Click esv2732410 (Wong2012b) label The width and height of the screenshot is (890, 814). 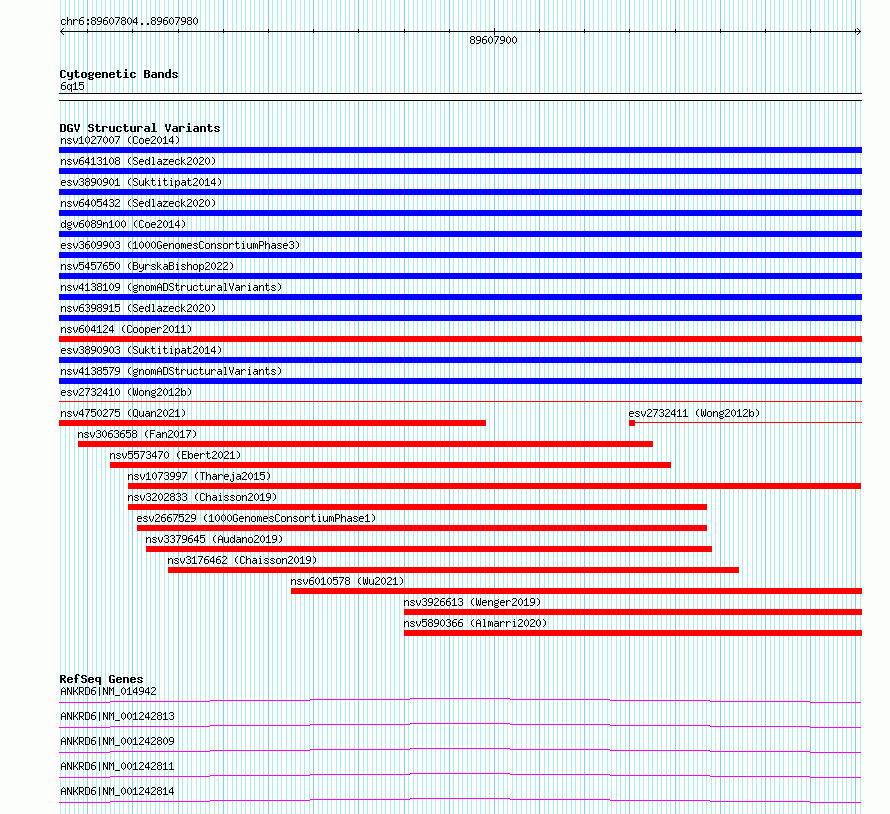point(126,392)
